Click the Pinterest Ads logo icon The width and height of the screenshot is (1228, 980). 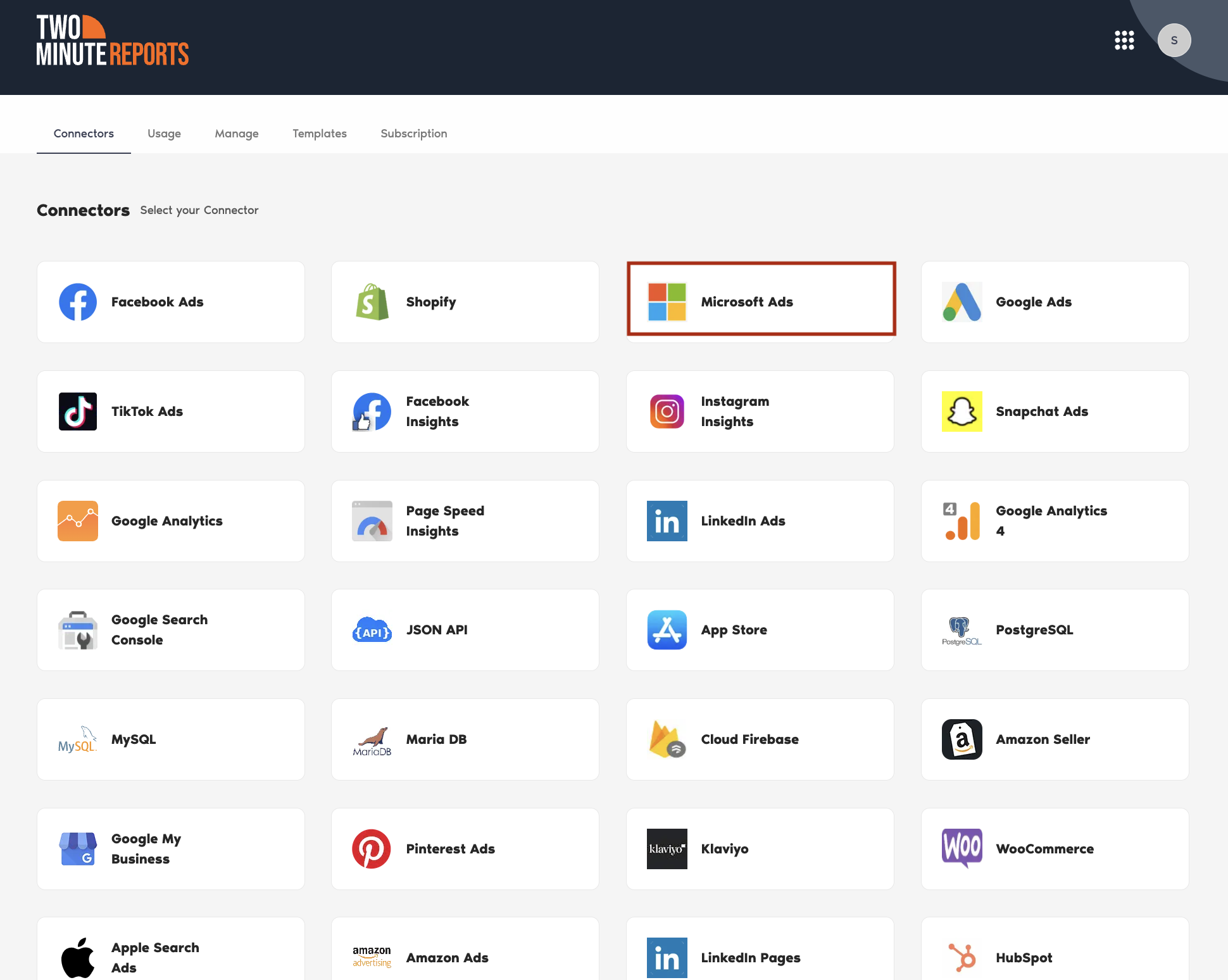[x=372, y=849]
